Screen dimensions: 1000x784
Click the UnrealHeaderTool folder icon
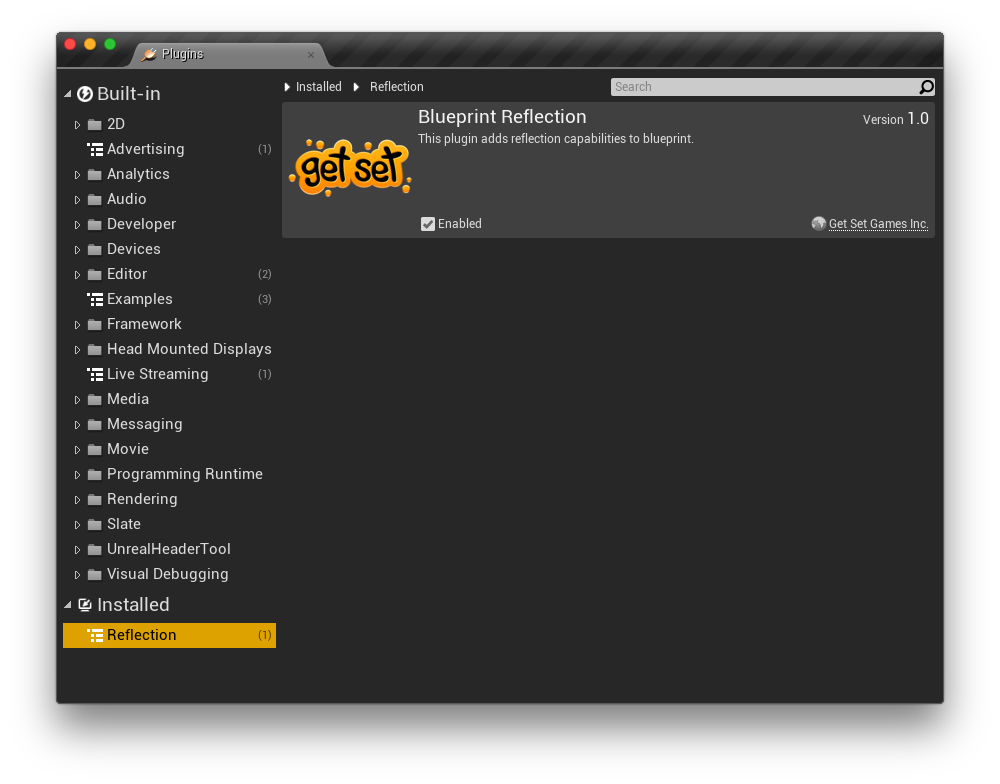click(x=94, y=549)
